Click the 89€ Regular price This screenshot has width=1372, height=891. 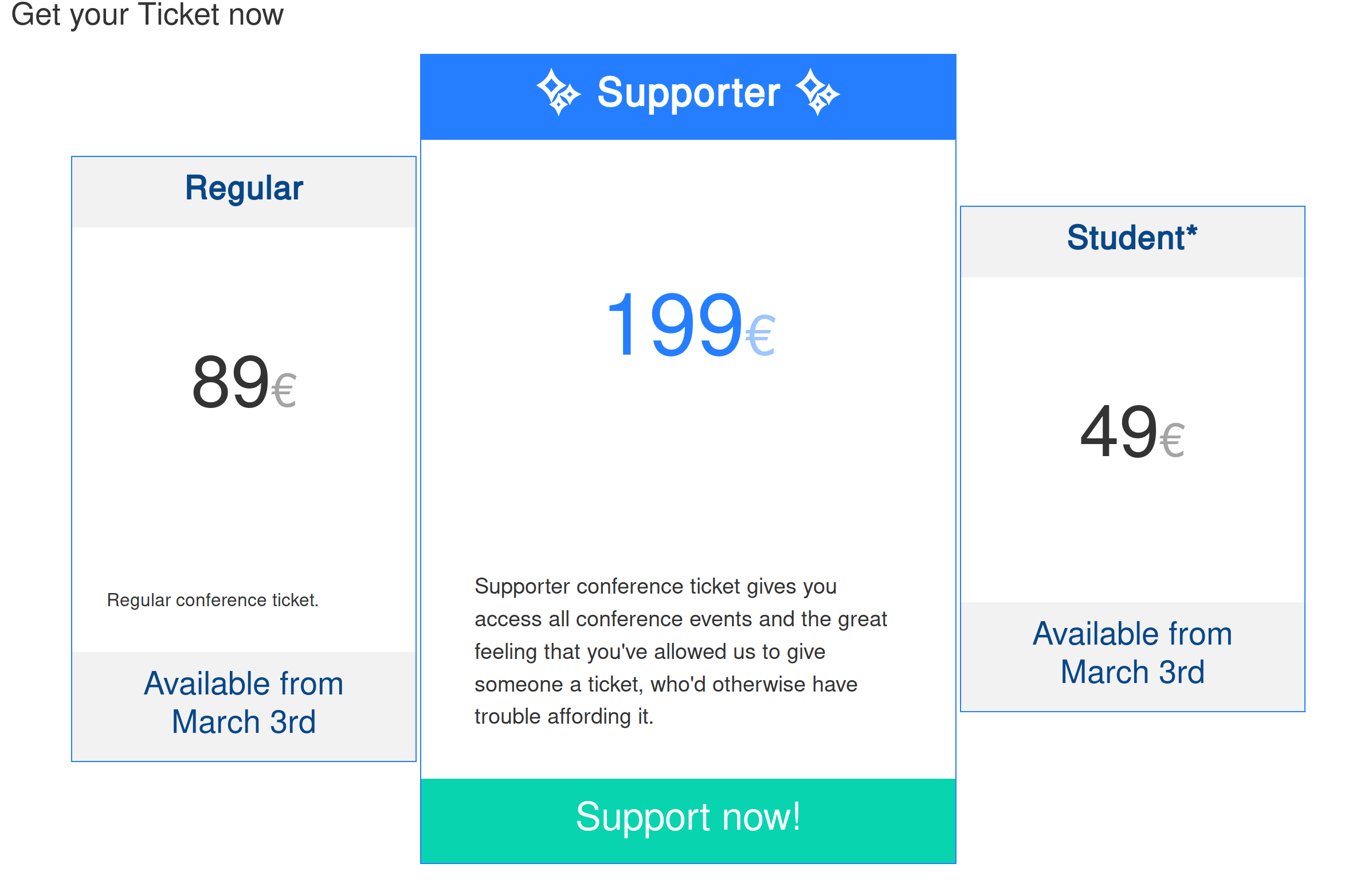[244, 382]
